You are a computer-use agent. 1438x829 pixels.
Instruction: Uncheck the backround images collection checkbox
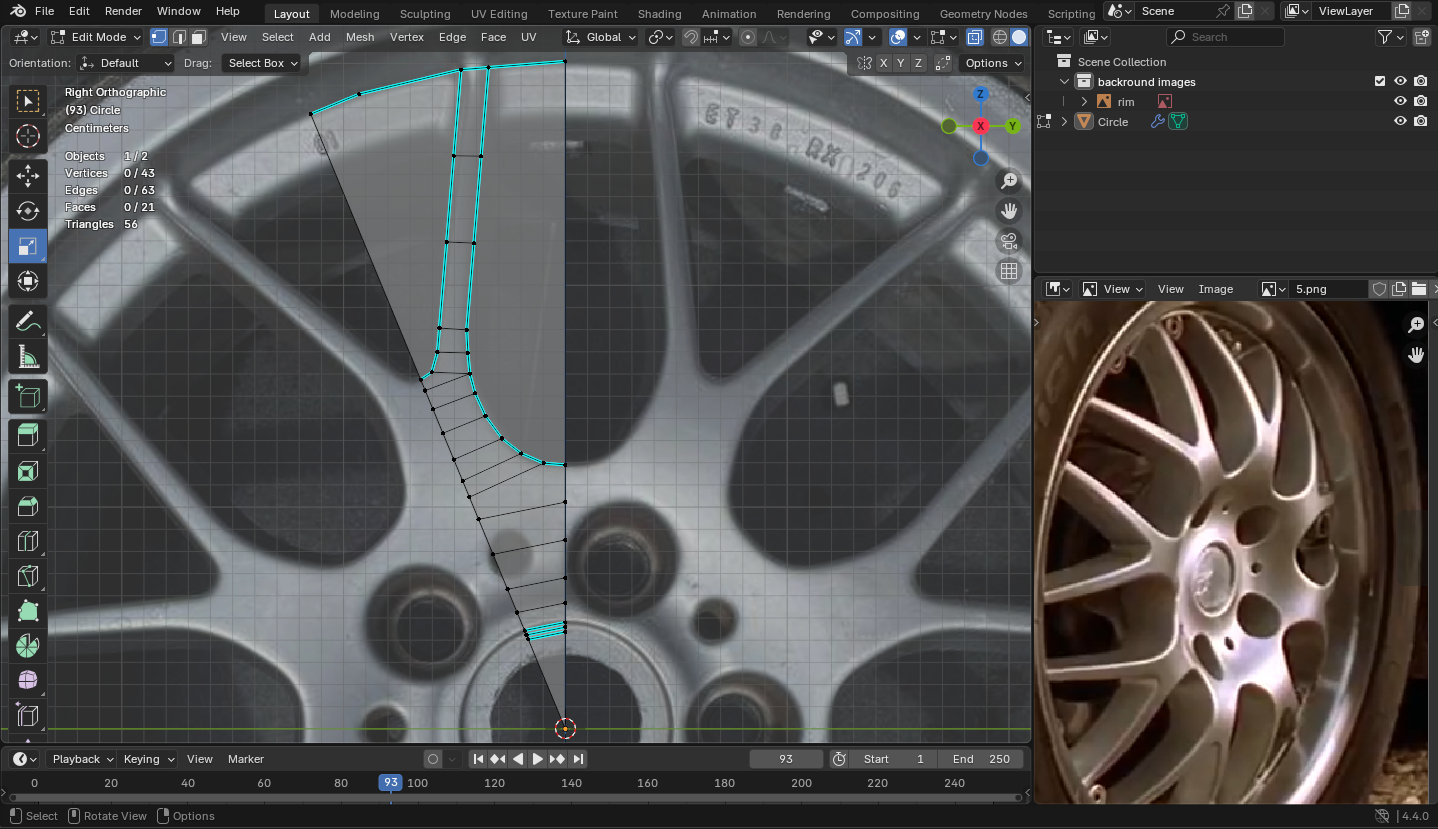tap(1380, 82)
